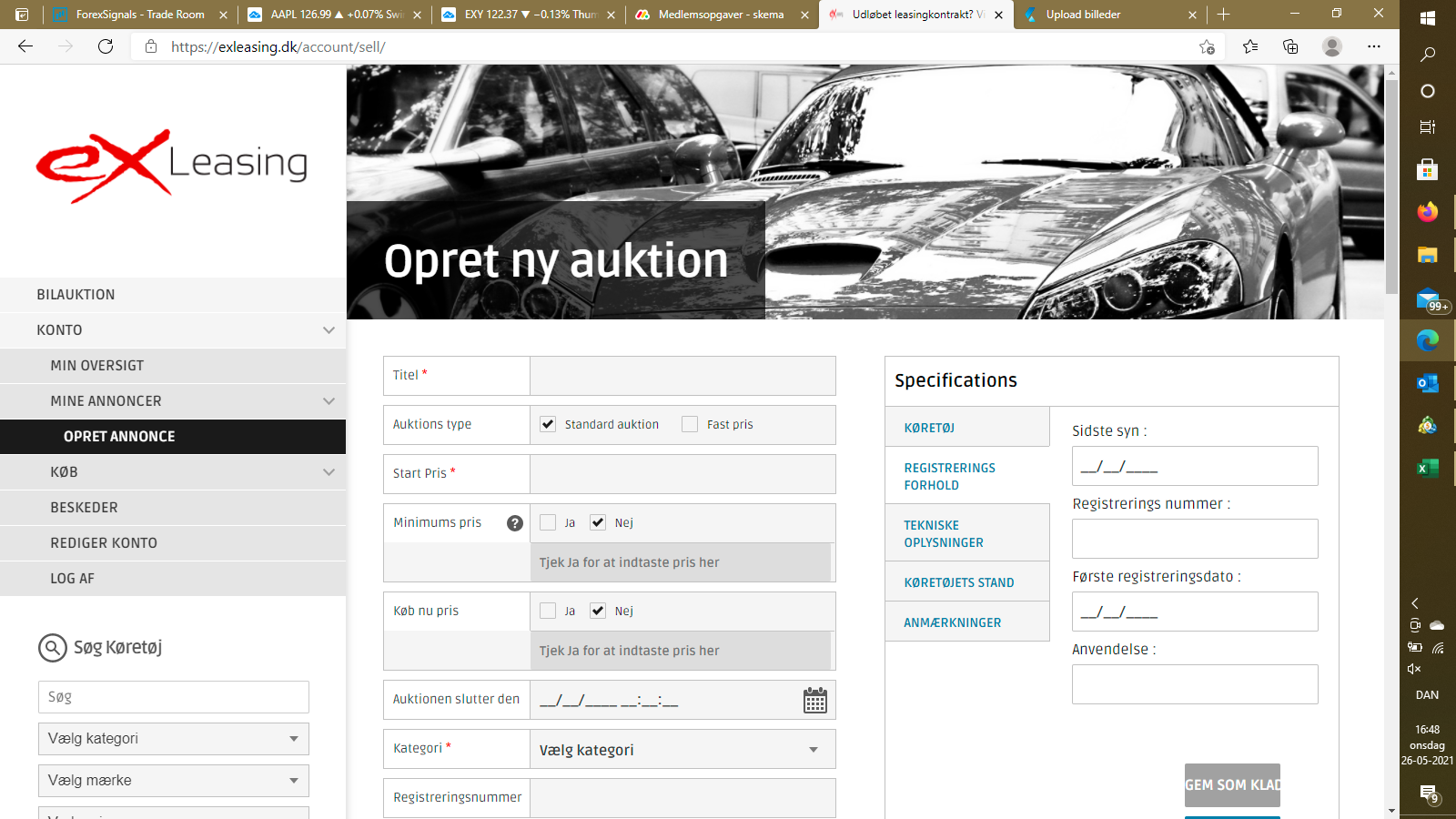Expand the KØB sidebar submenu

pyautogui.click(x=329, y=472)
